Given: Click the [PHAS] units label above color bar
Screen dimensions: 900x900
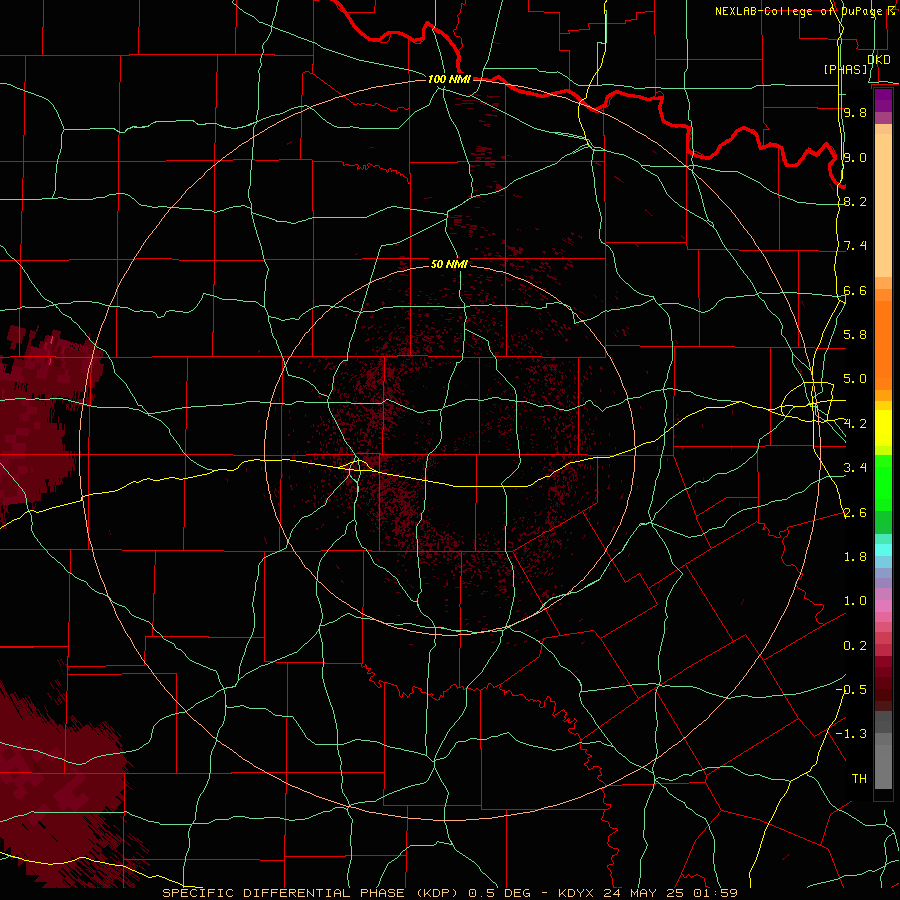Looking at the screenshot, I should point(845,69).
